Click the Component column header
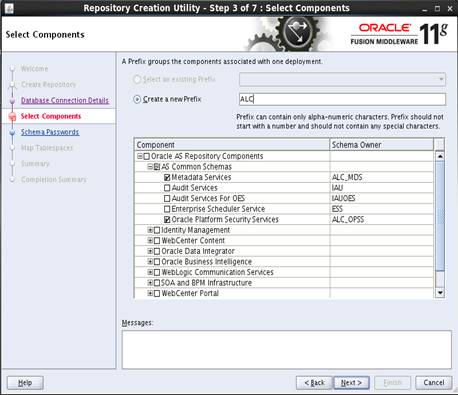 232,145
